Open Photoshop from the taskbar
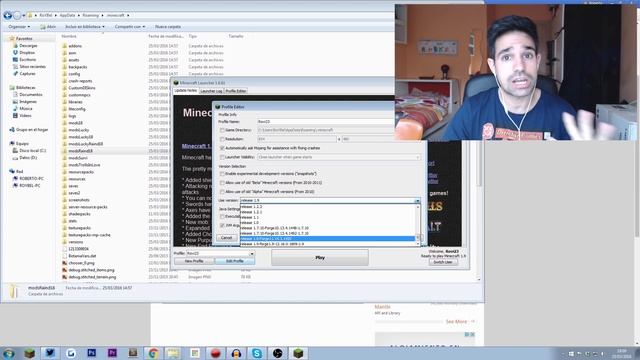The image size is (640, 360). pyautogui.click(x=91, y=353)
